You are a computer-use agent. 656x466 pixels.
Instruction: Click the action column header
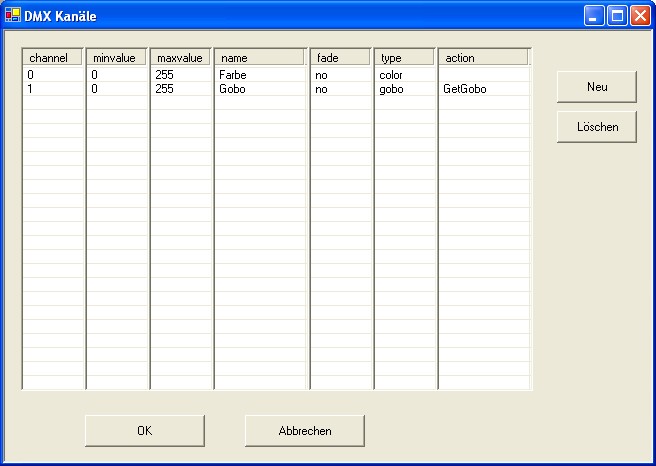coord(483,58)
